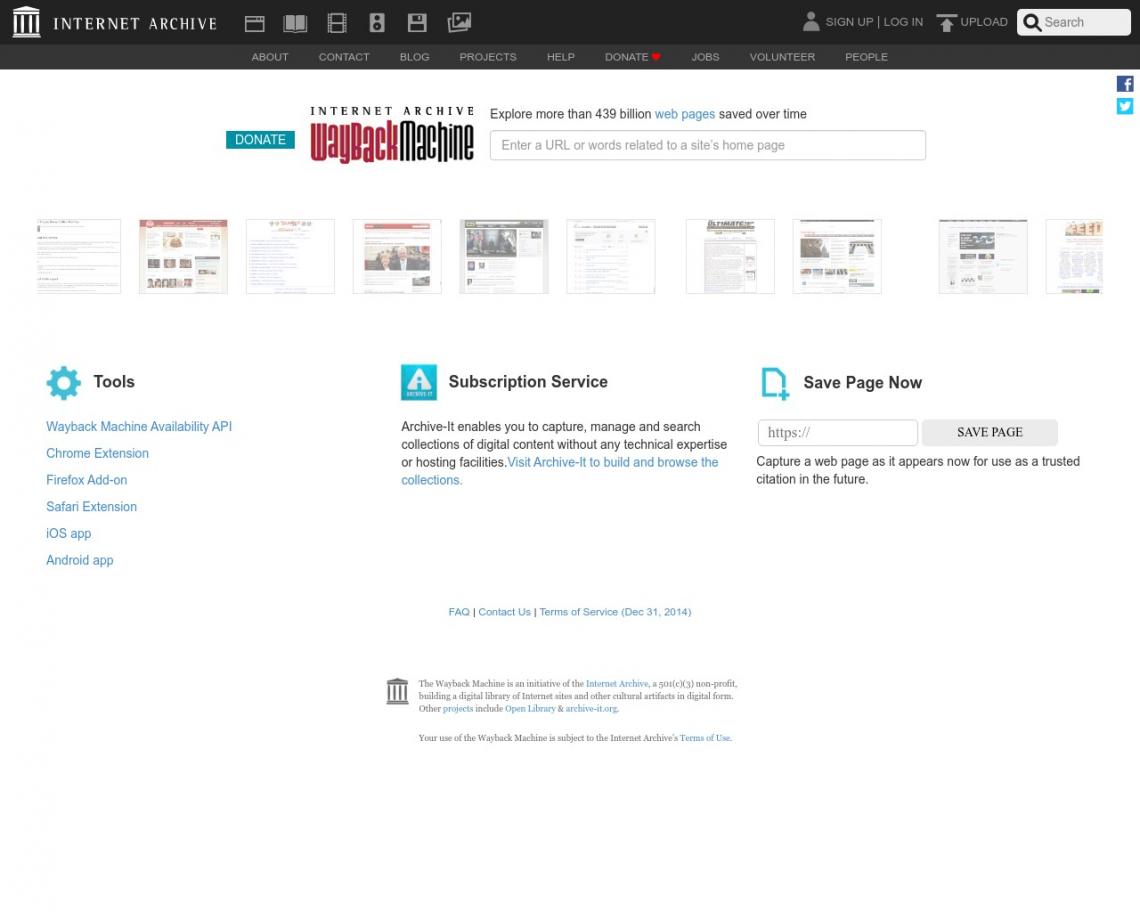Open the 'web pages' link
The image size is (1140, 912).
[x=685, y=114]
